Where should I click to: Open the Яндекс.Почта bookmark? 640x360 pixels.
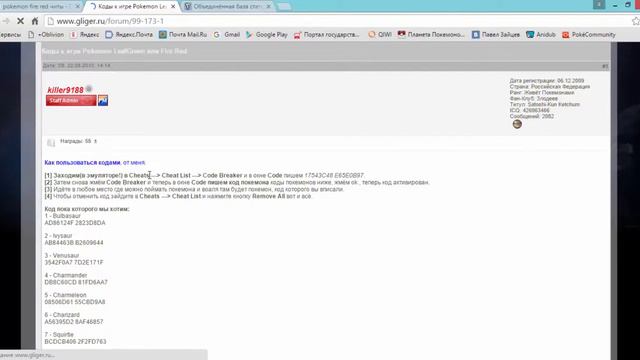coord(129,35)
